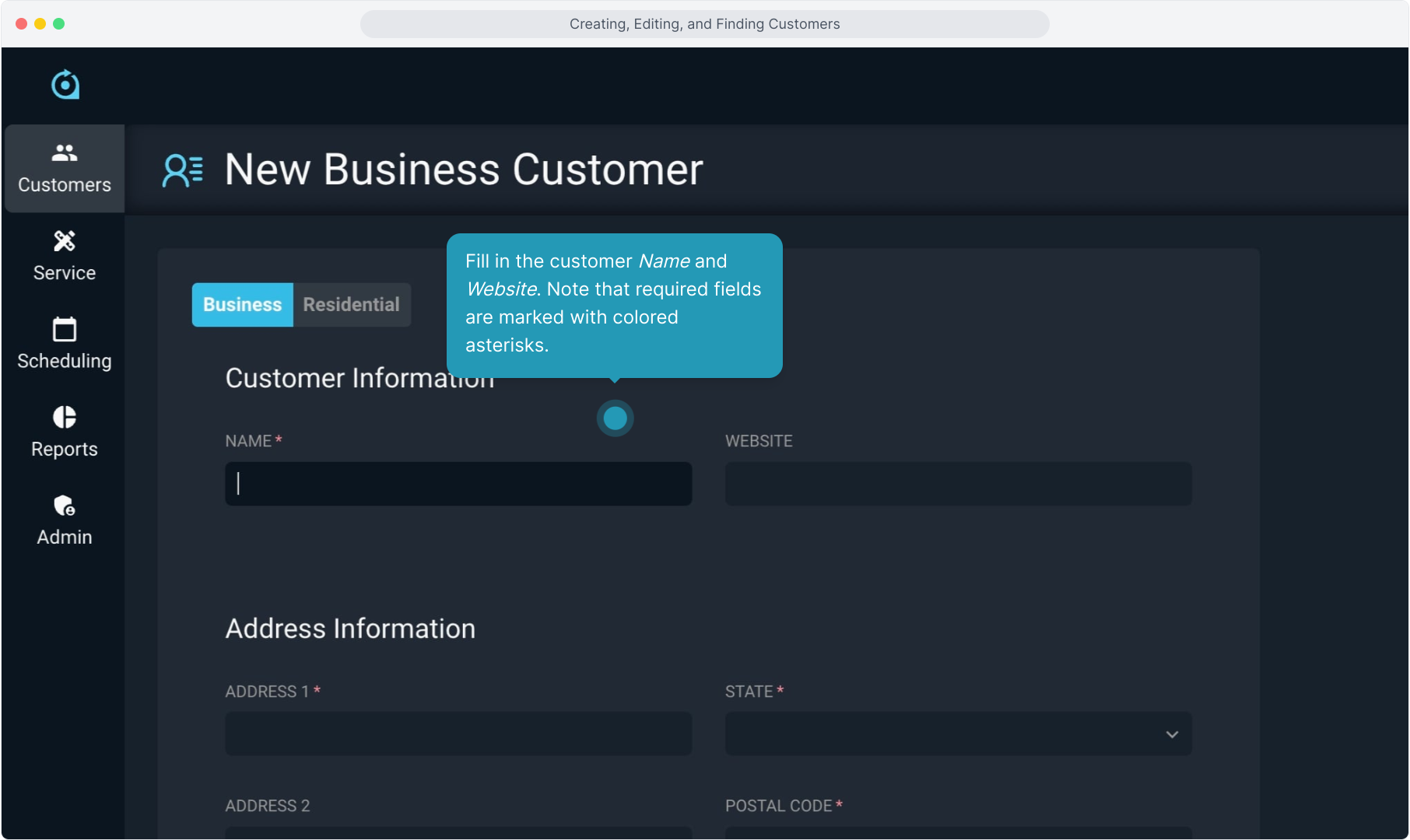
Task: Open the Service tools icon
Action: click(x=65, y=241)
